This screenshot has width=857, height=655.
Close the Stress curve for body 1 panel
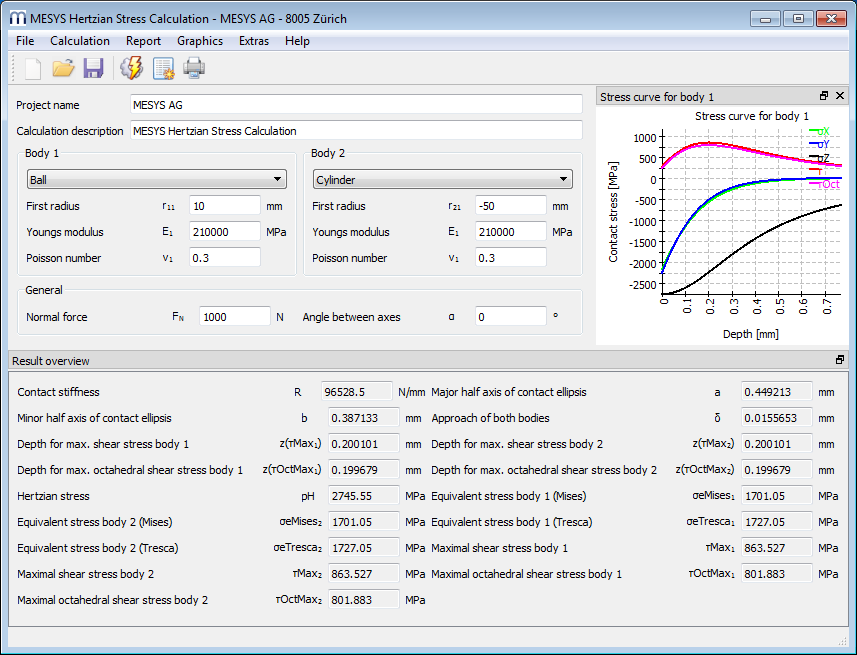pyautogui.click(x=840, y=96)
